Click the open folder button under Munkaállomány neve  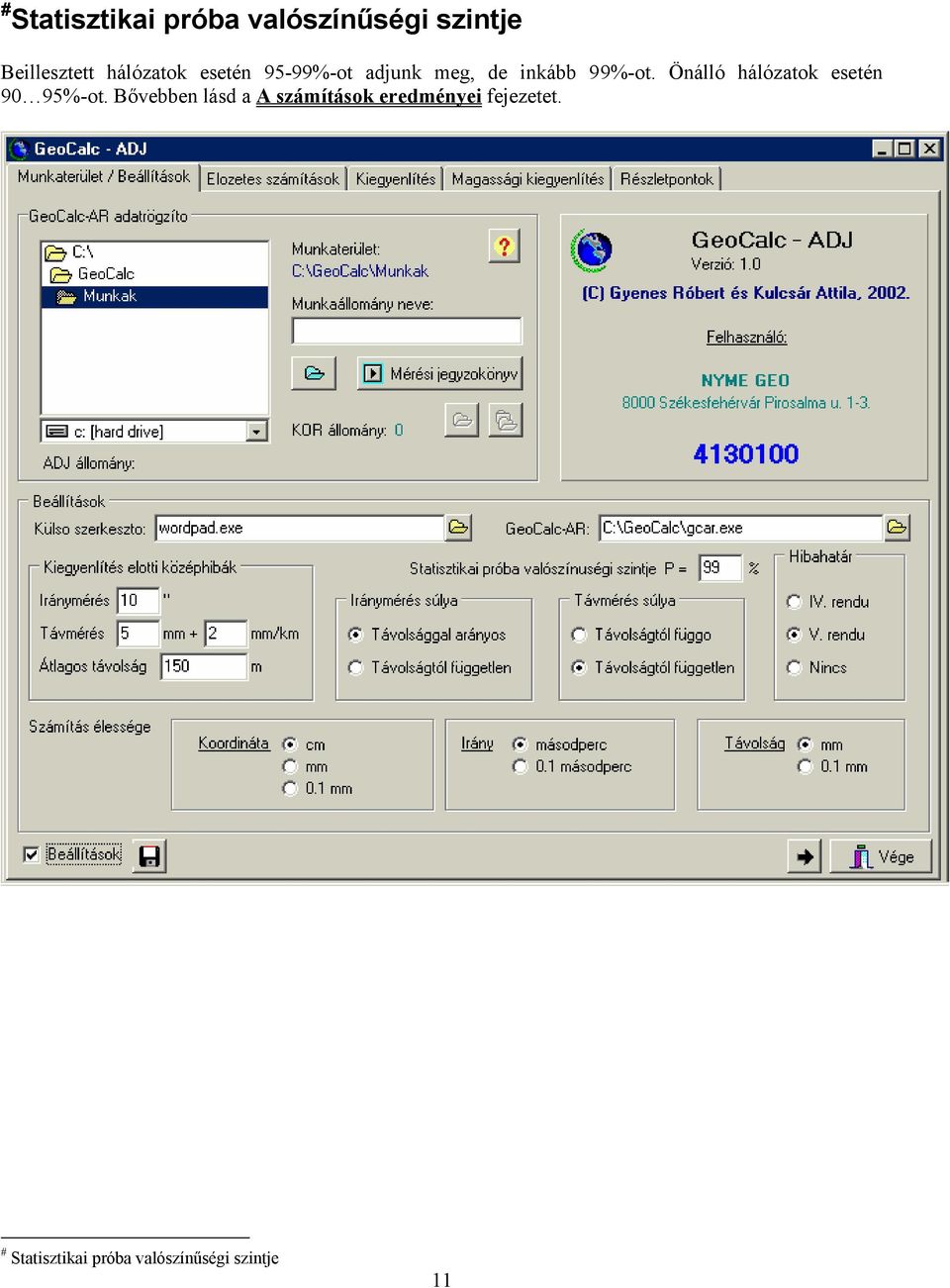pyautogui.click(x=315, y=373)
